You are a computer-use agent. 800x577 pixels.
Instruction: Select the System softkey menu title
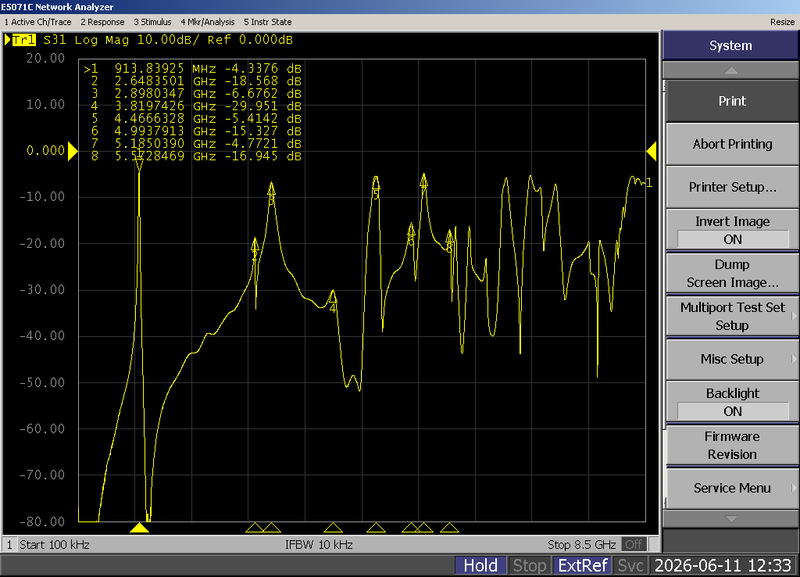pyautogui.click(x=731, y=45)
